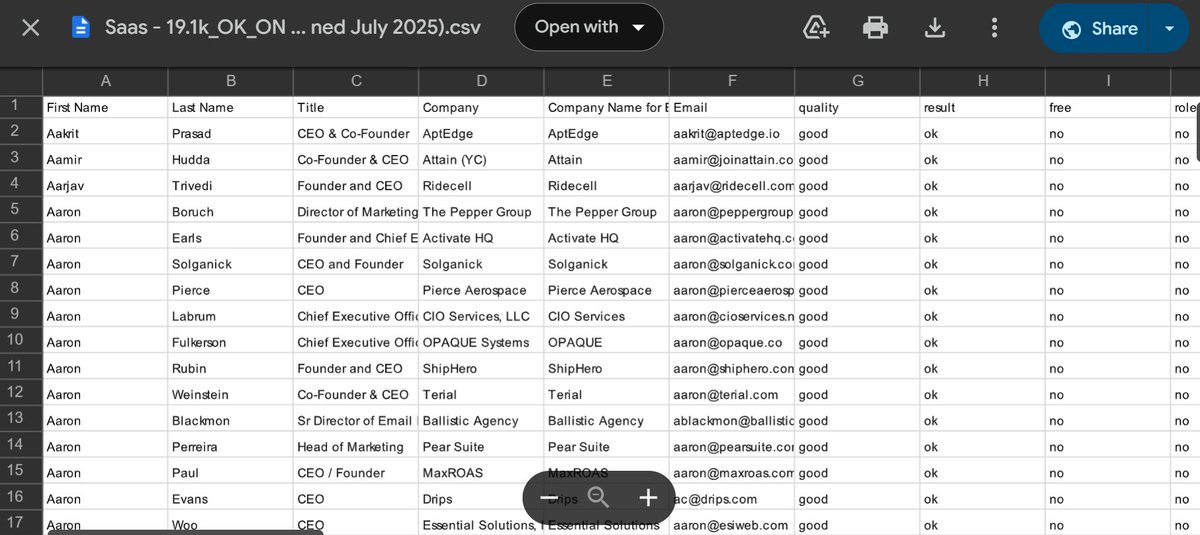Click the 'Hudda' last name cell

click(231, 159)
